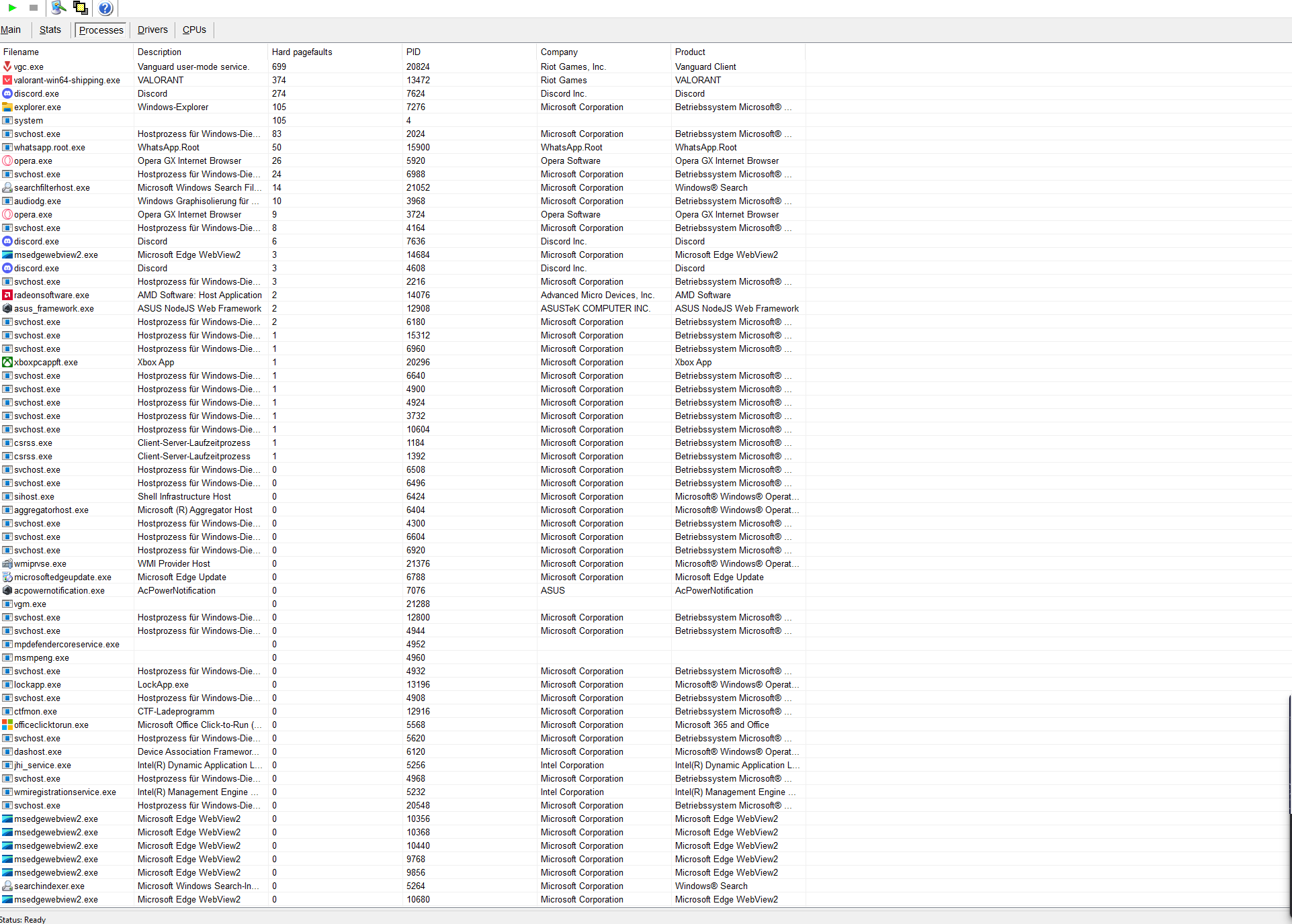The width and height of the screenshot is (1292, 924).
Task: Start monitoring with the green play icon
Action: pos(11,8)
